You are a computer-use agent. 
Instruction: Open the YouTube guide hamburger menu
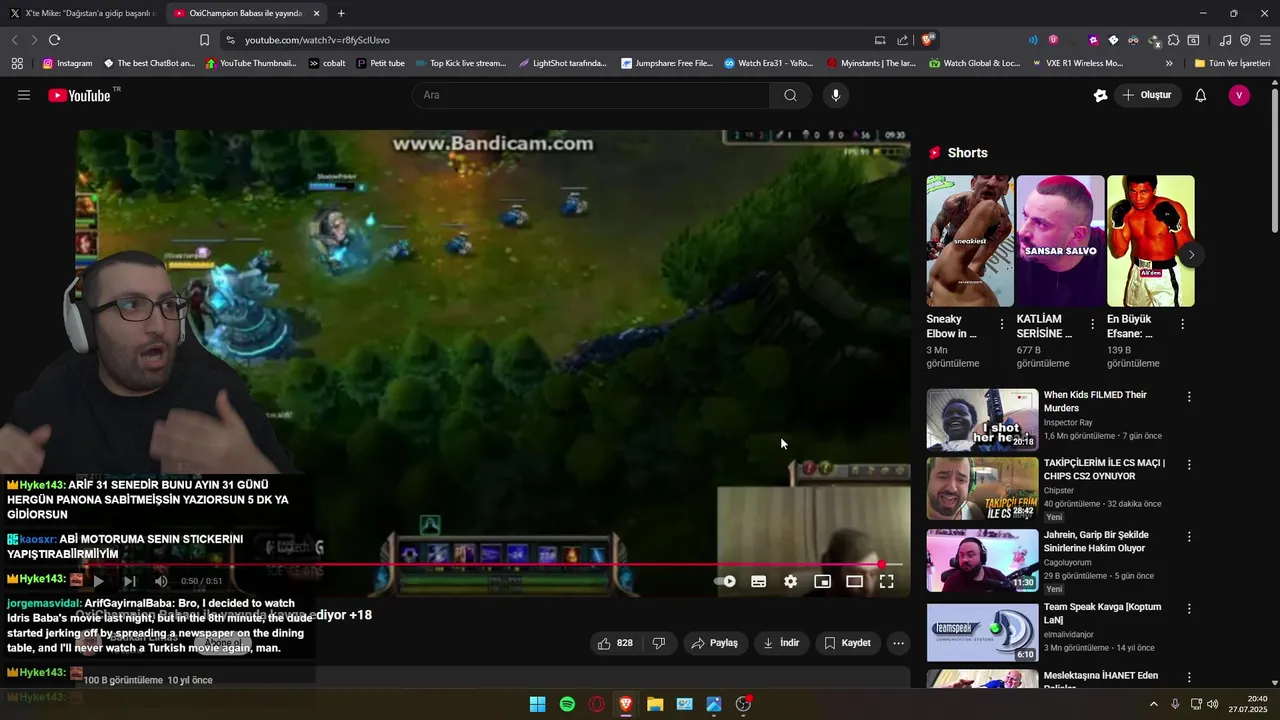tap(24, 95)
